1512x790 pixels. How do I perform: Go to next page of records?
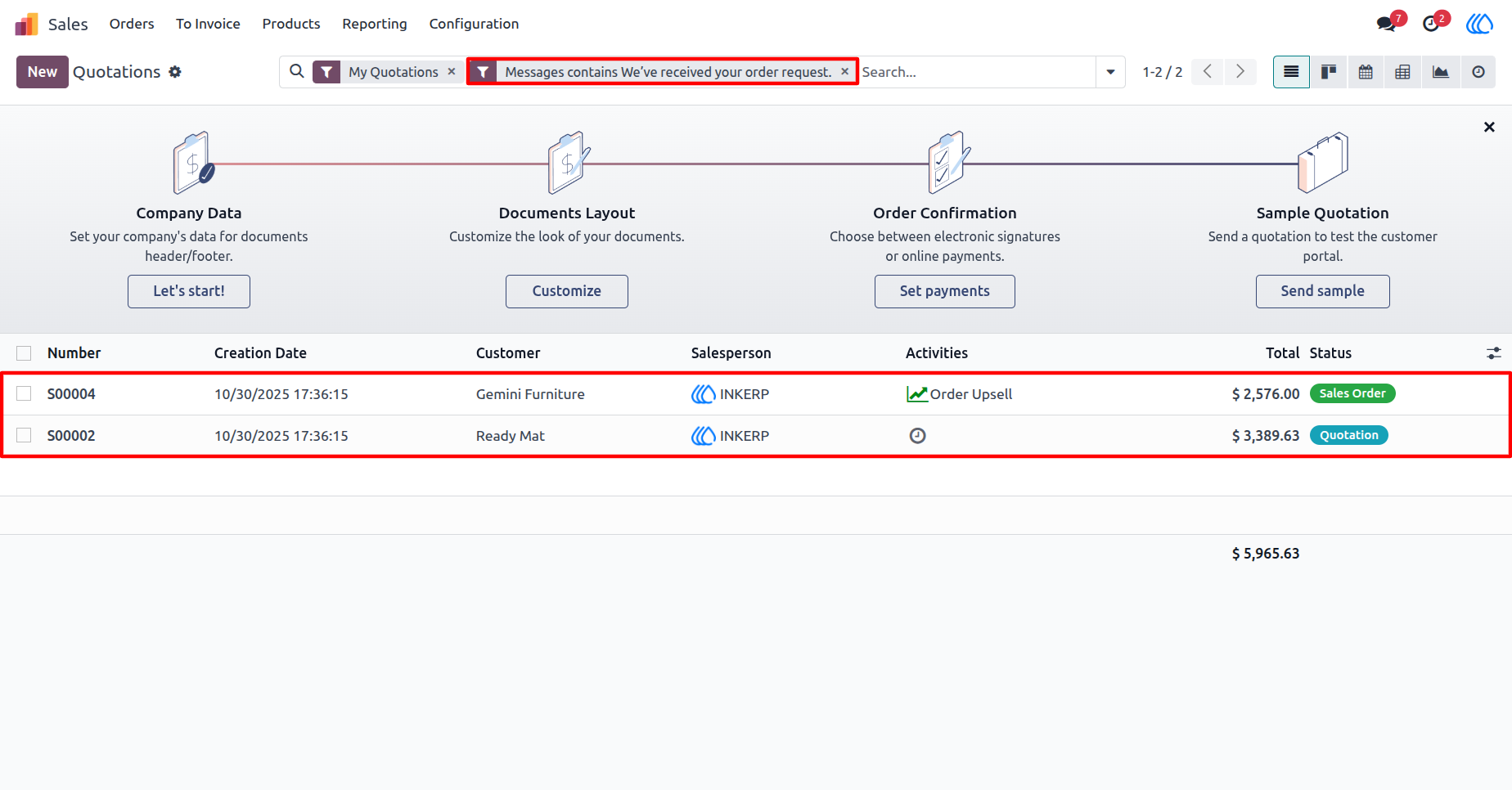click(x=1240, y=72)
